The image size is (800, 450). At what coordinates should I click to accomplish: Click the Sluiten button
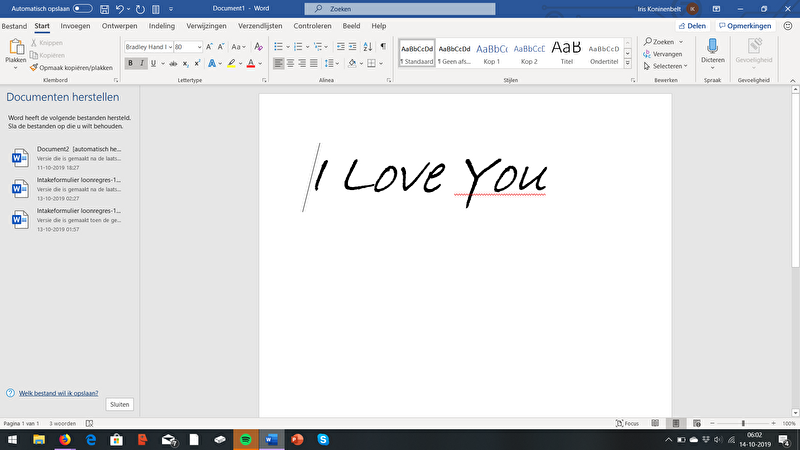click(x=120, y=404)
